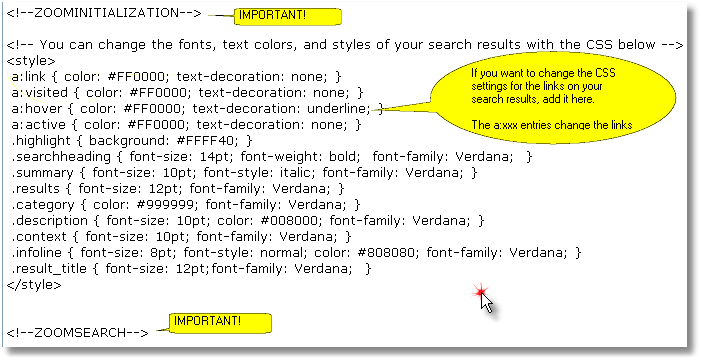This screenshot has width=701, height=361.
Task: Click the .infoline selector
Action: 37,252
